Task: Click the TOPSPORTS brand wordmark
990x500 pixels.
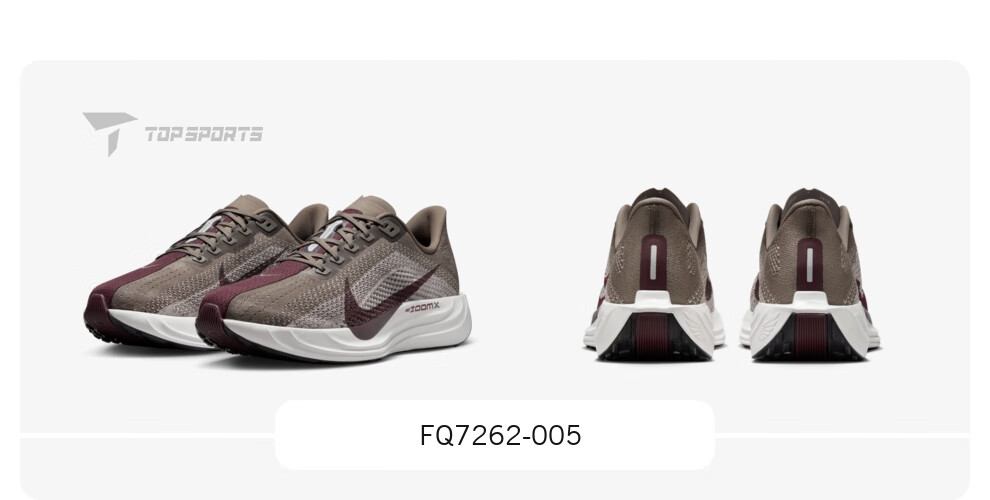Action: [x=204, y=134]
